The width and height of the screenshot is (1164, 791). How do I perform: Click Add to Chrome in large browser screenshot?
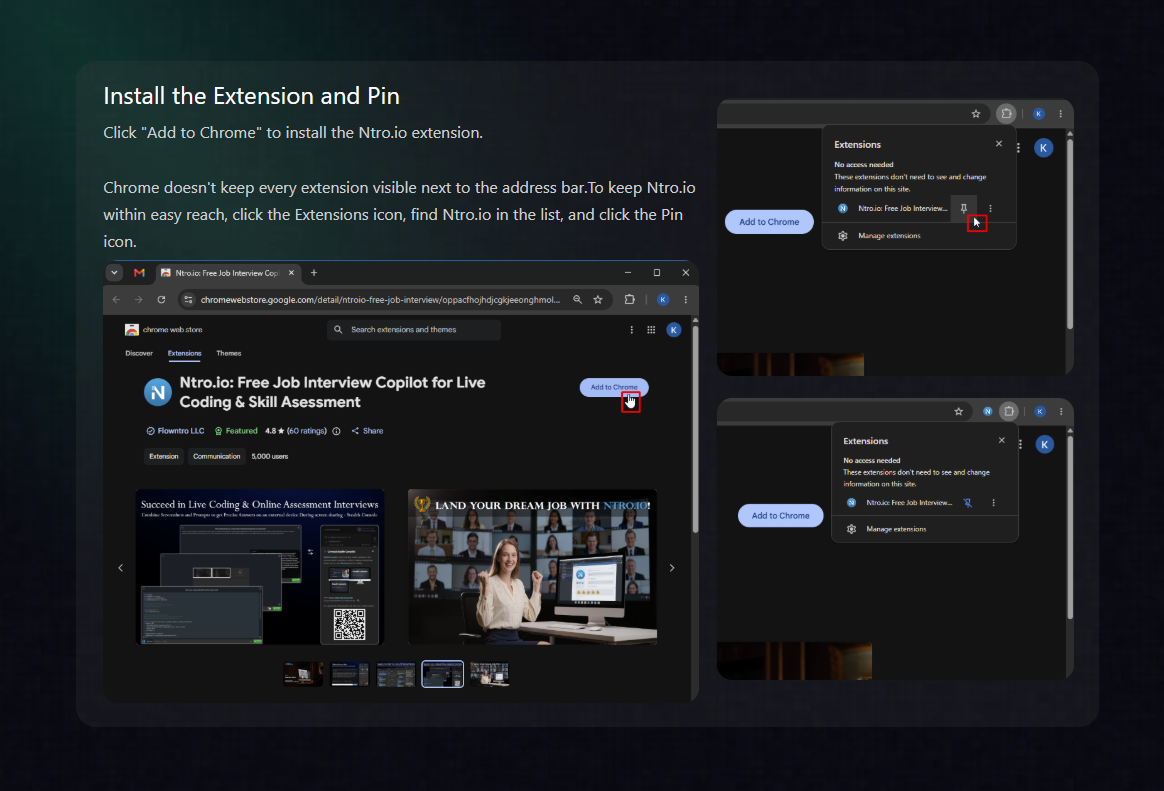point(614,387)
